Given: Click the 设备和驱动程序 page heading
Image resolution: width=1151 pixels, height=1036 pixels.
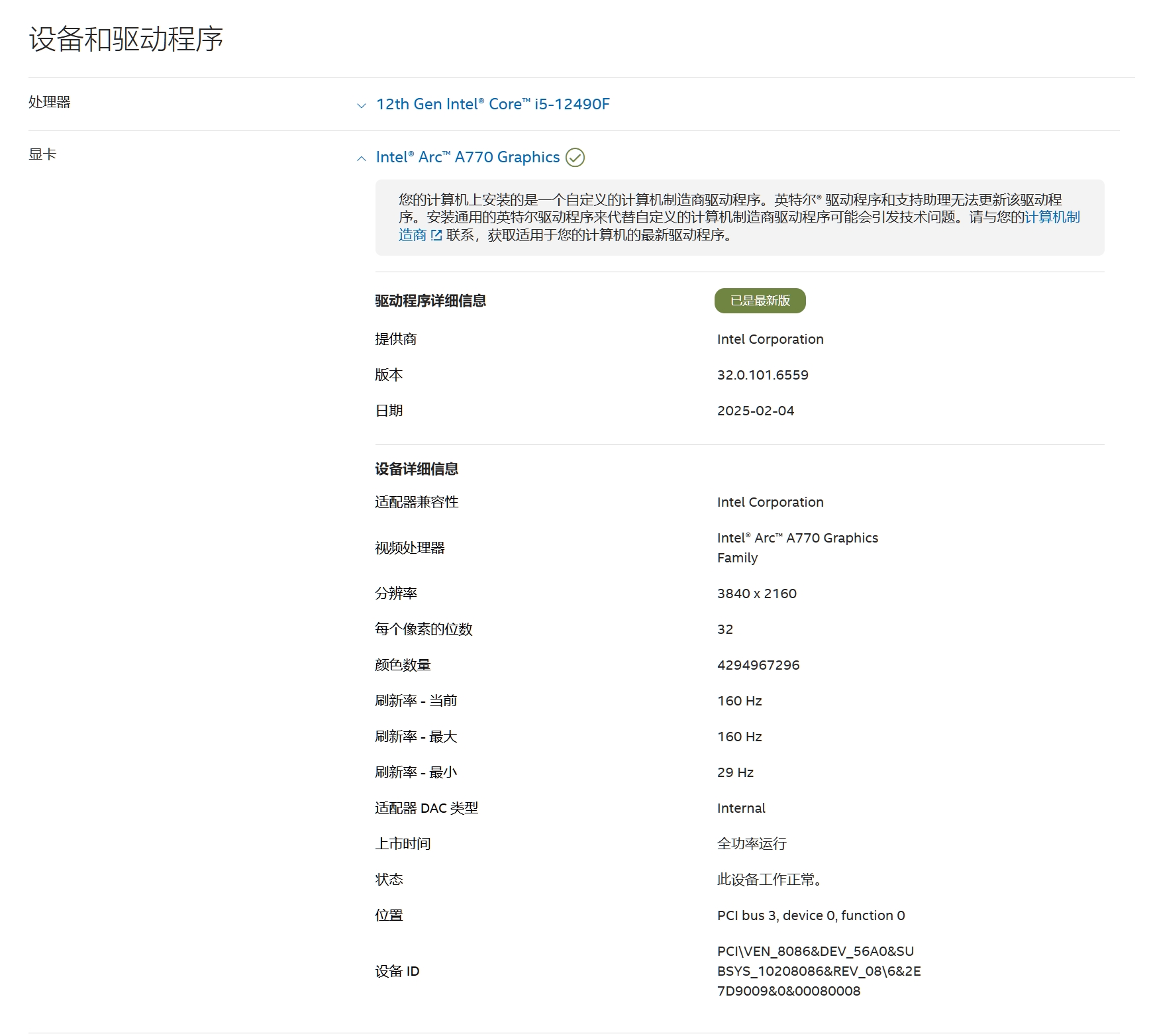Looking at the screenshot, I should (x=126, y=39).
